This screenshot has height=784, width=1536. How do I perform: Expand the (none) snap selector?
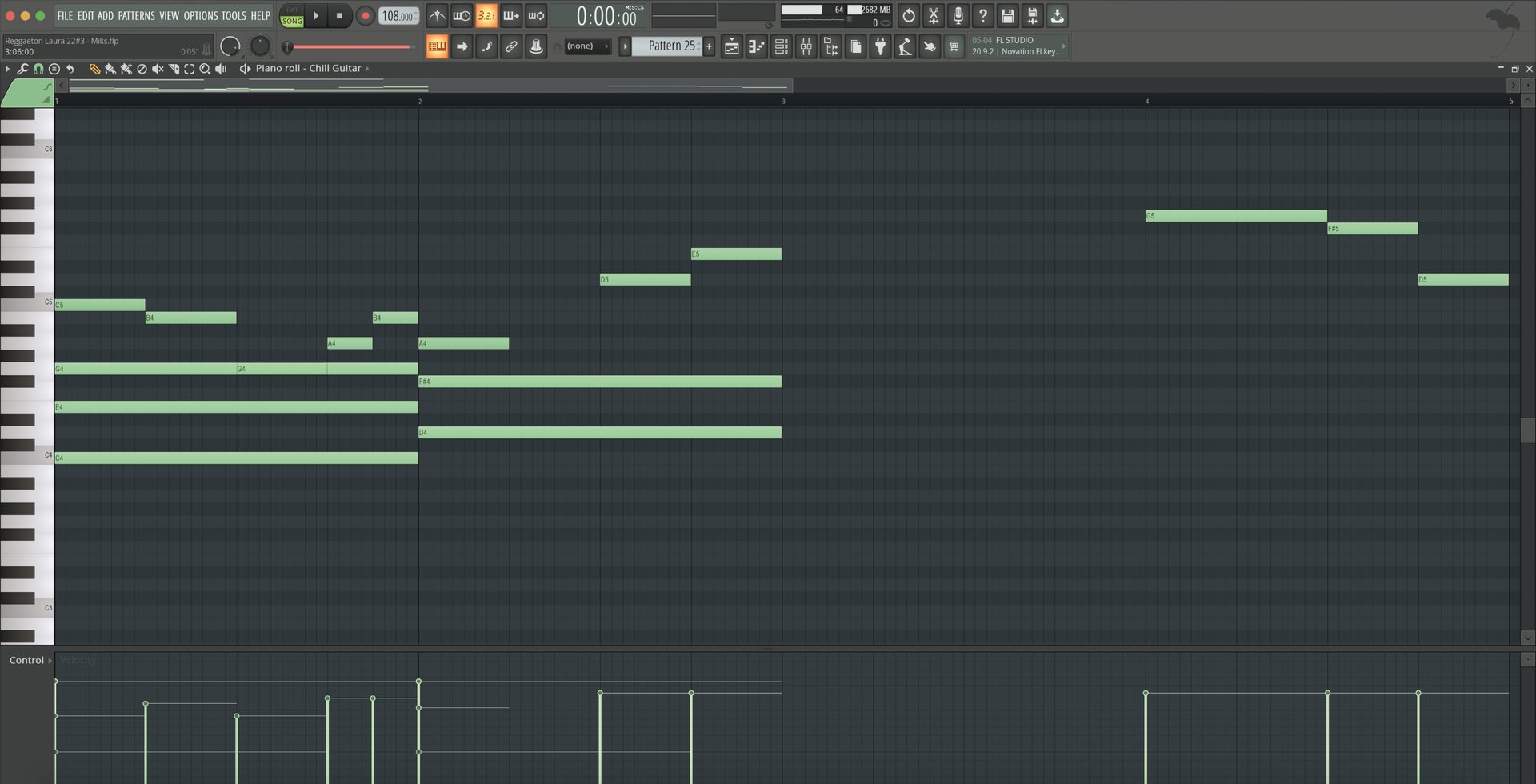click(587, 46)
